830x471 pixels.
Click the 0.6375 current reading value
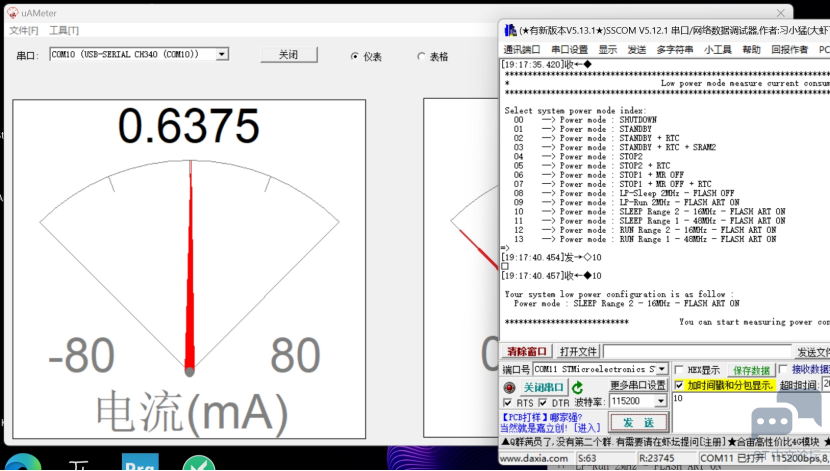click(x=188, y=126)
